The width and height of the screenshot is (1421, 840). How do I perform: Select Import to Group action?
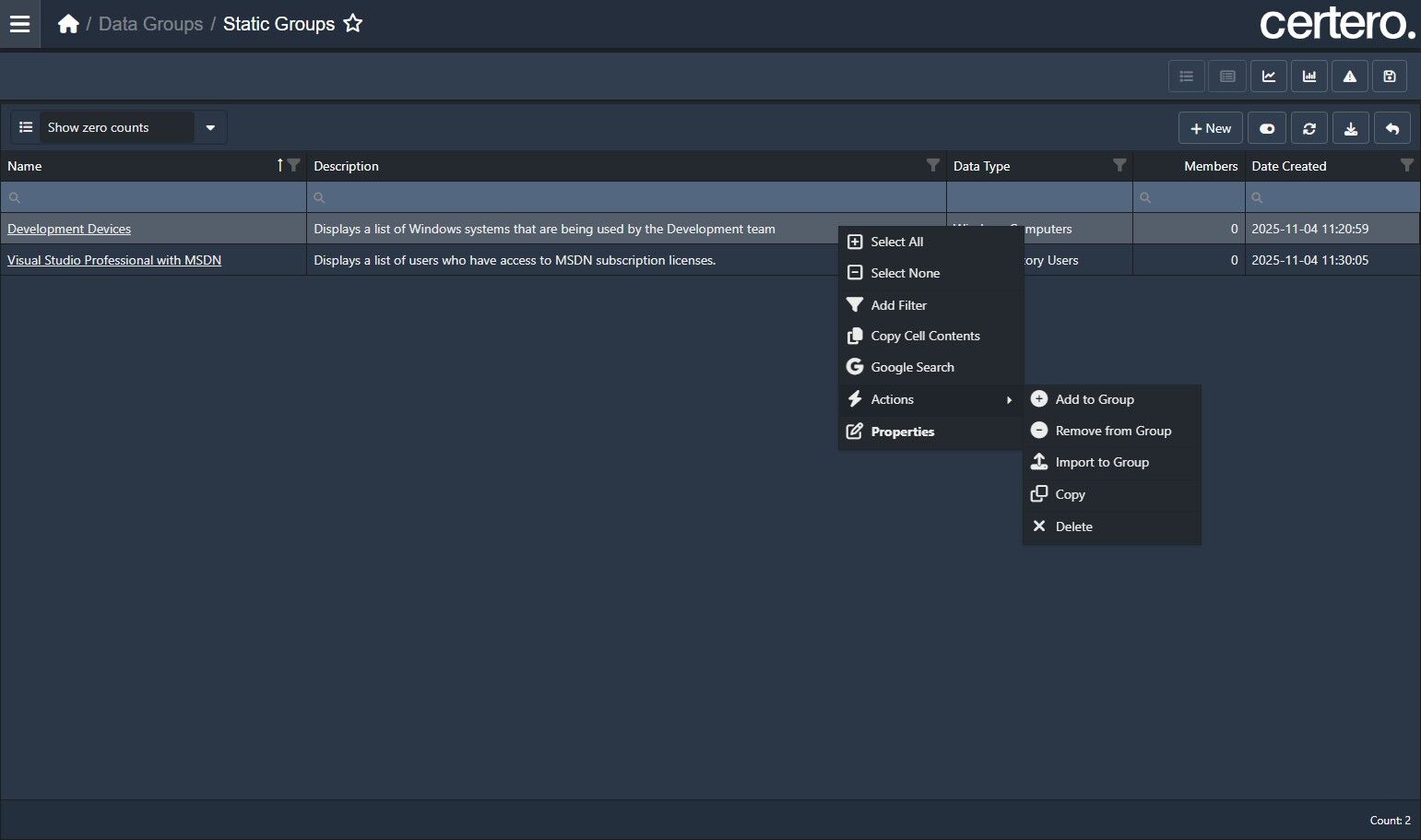tap(1111, 462)
